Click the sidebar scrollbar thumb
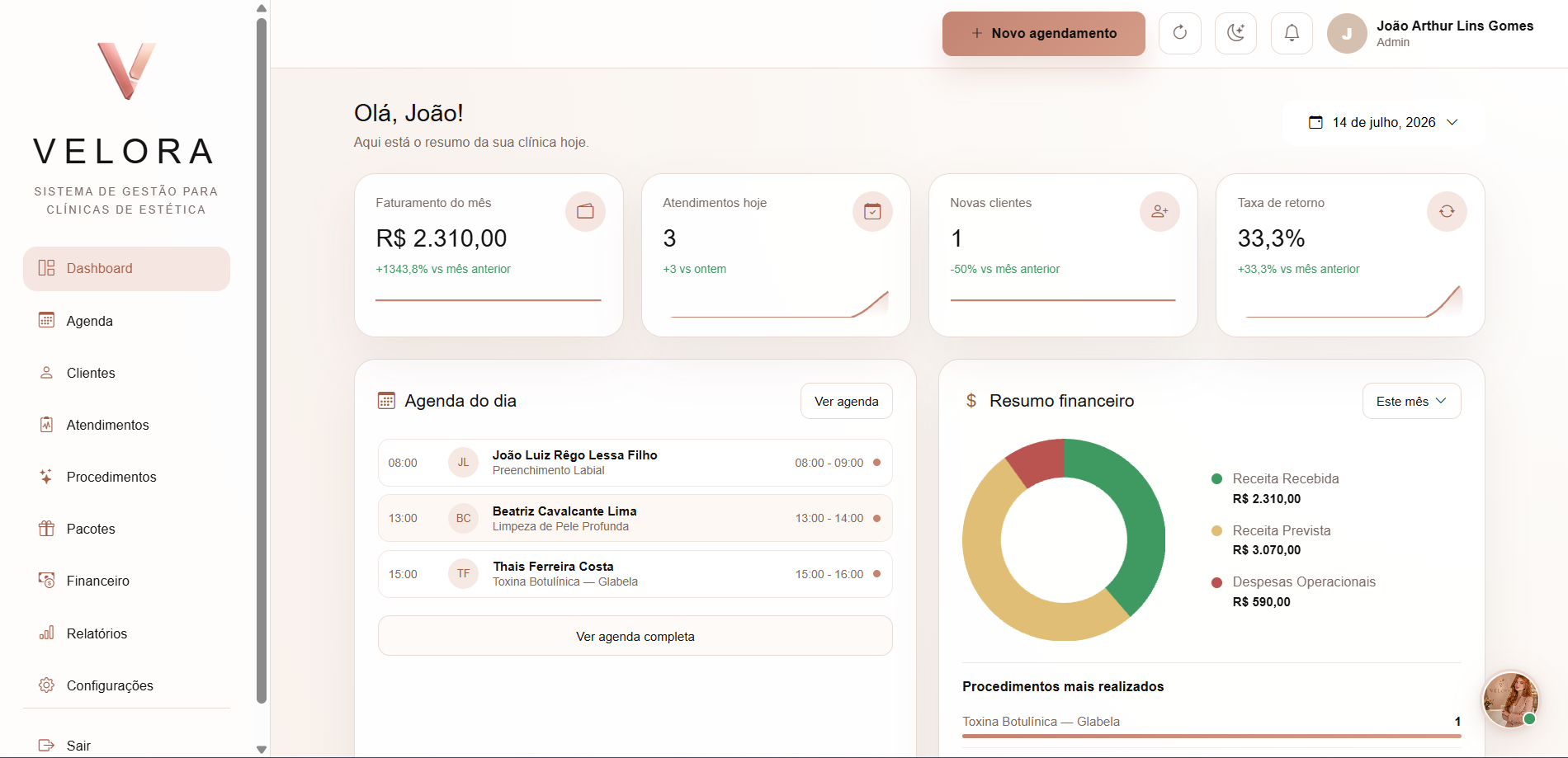Viewport: 1568px width, 758px height. coord(262,360)
